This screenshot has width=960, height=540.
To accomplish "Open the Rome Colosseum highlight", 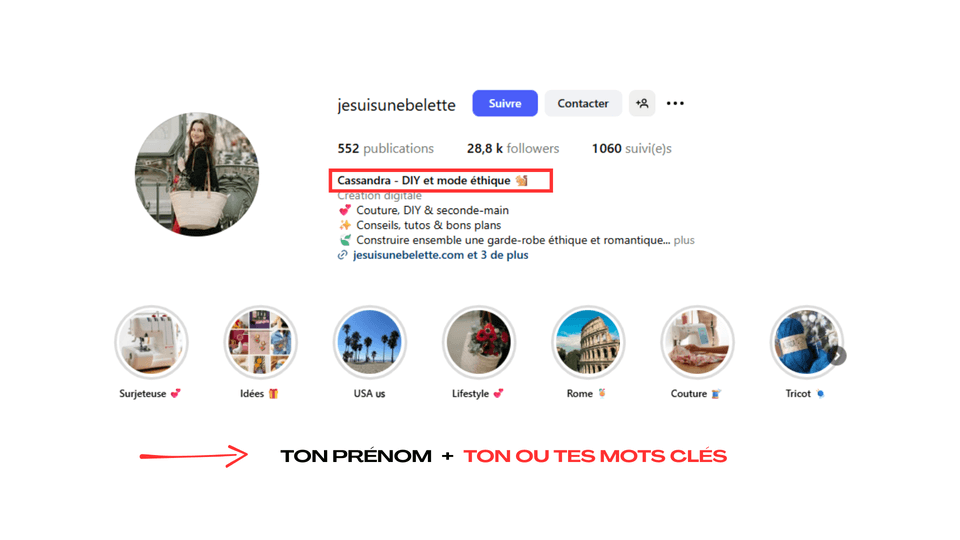I will point(588,342).
